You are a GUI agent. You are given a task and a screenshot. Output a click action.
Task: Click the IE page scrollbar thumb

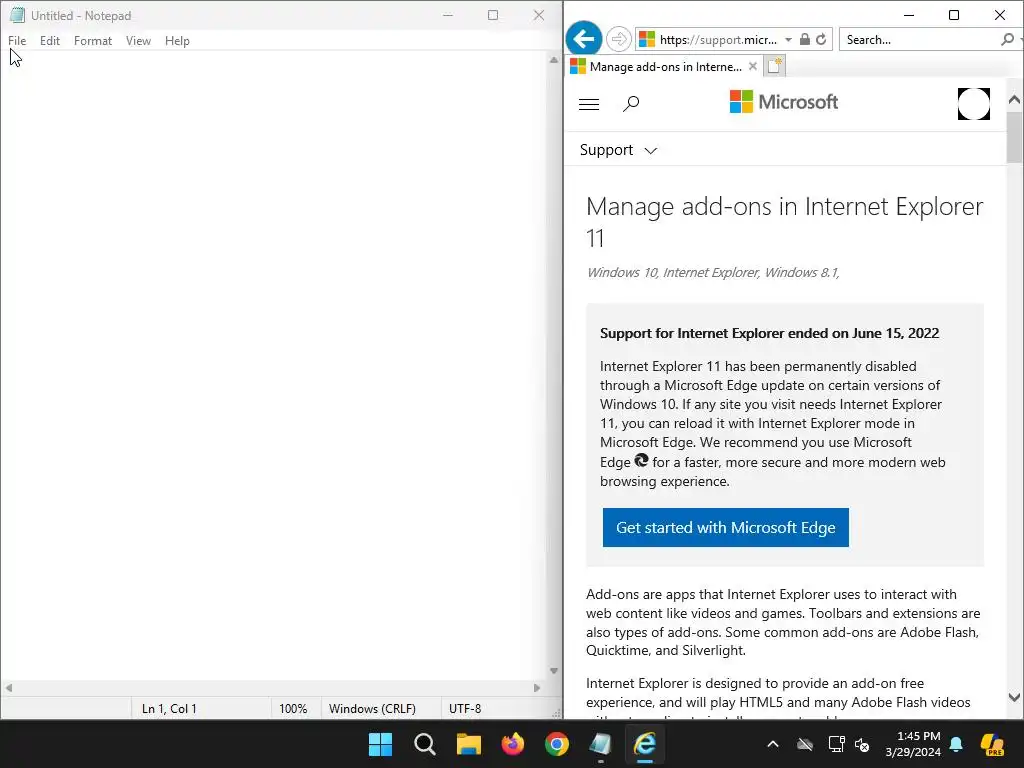click(x=1014, y=138)
